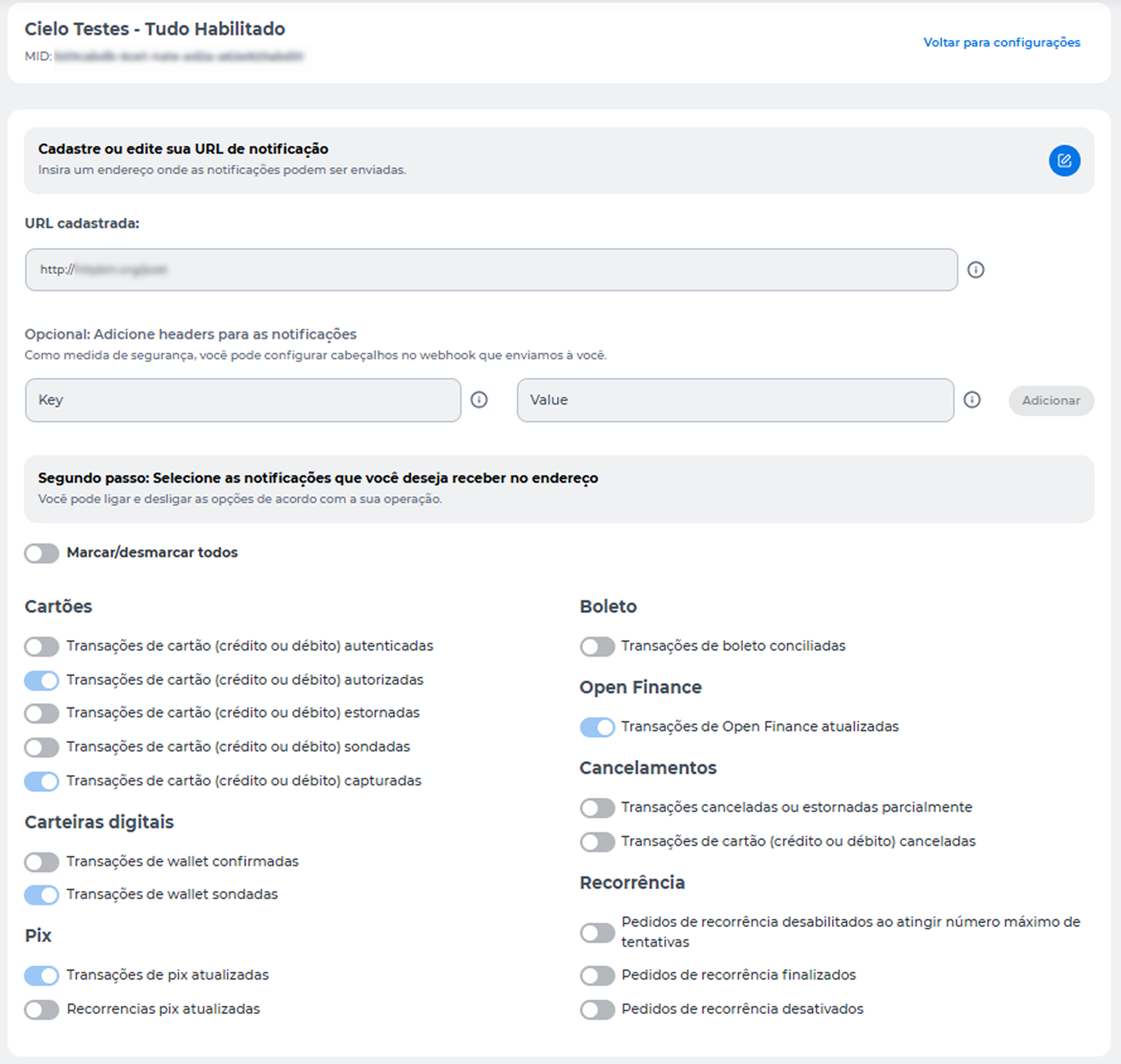Click the Voltar para configurações link
The image size is (1121, 1064).
1002,43
